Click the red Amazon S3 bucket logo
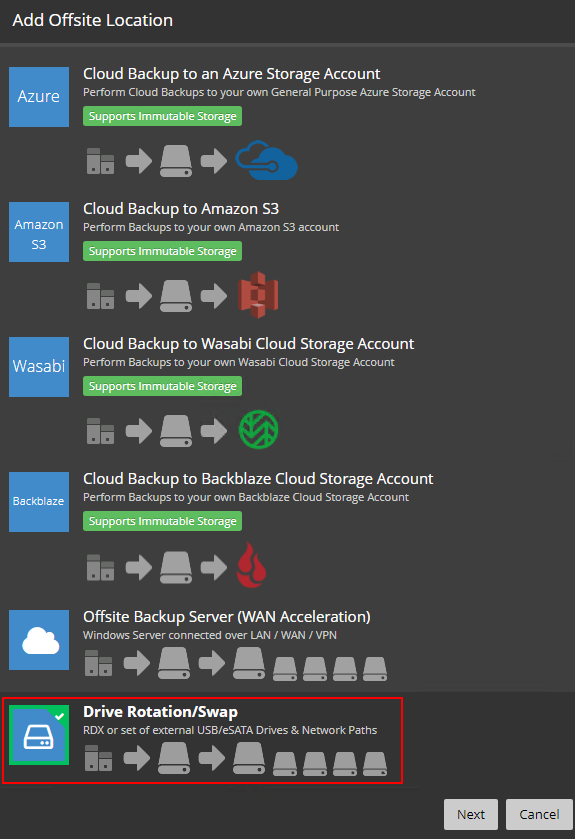 (x=258, y=295)
